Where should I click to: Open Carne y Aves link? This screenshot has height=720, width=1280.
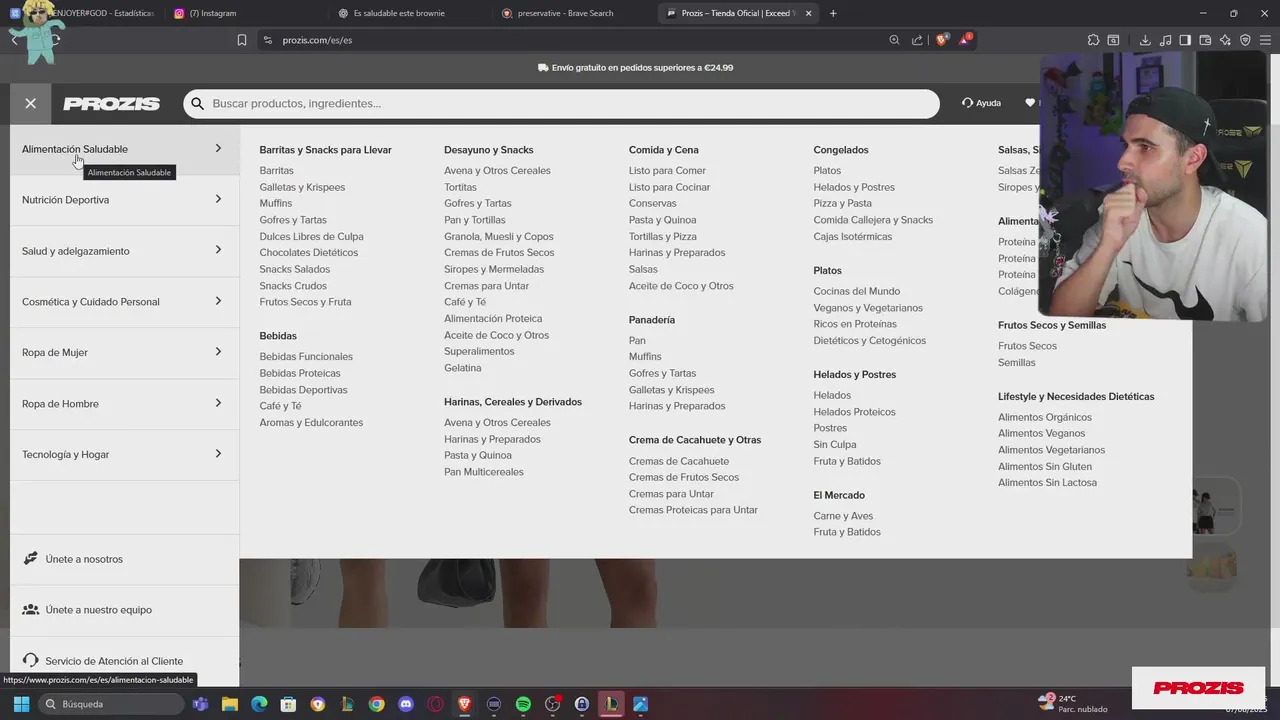coord(843,516)
